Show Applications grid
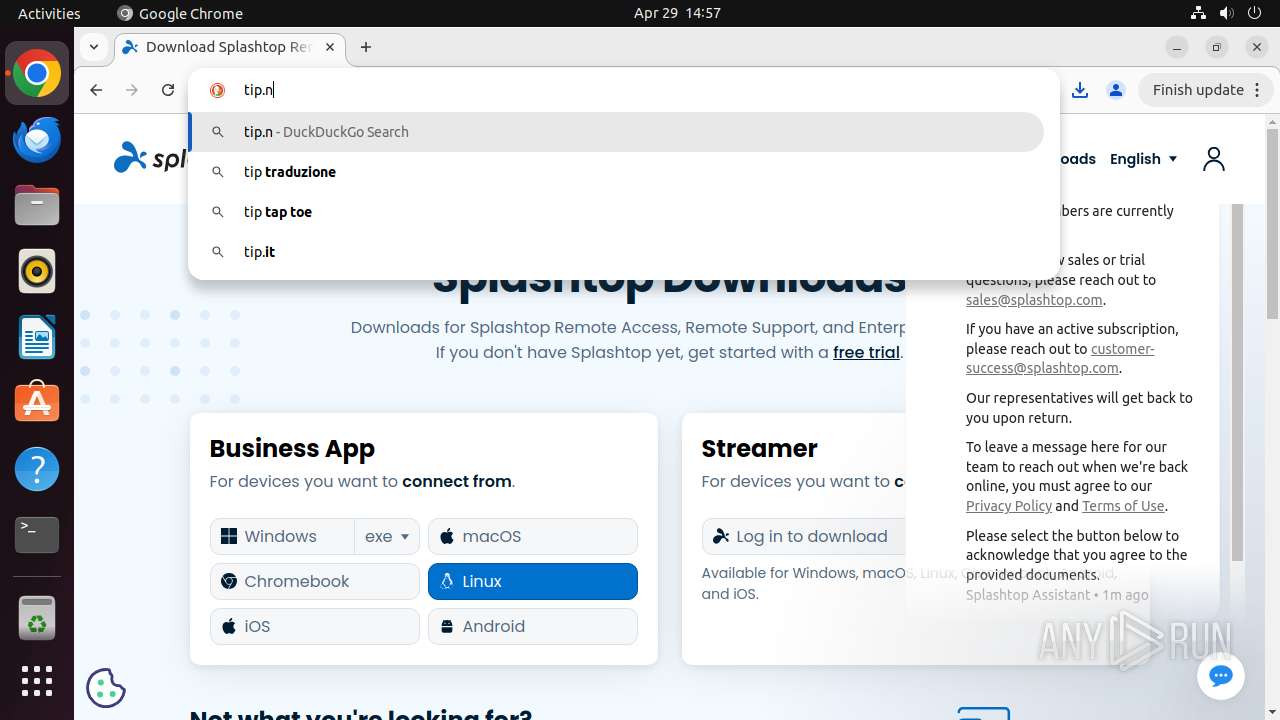 point(37,681)
